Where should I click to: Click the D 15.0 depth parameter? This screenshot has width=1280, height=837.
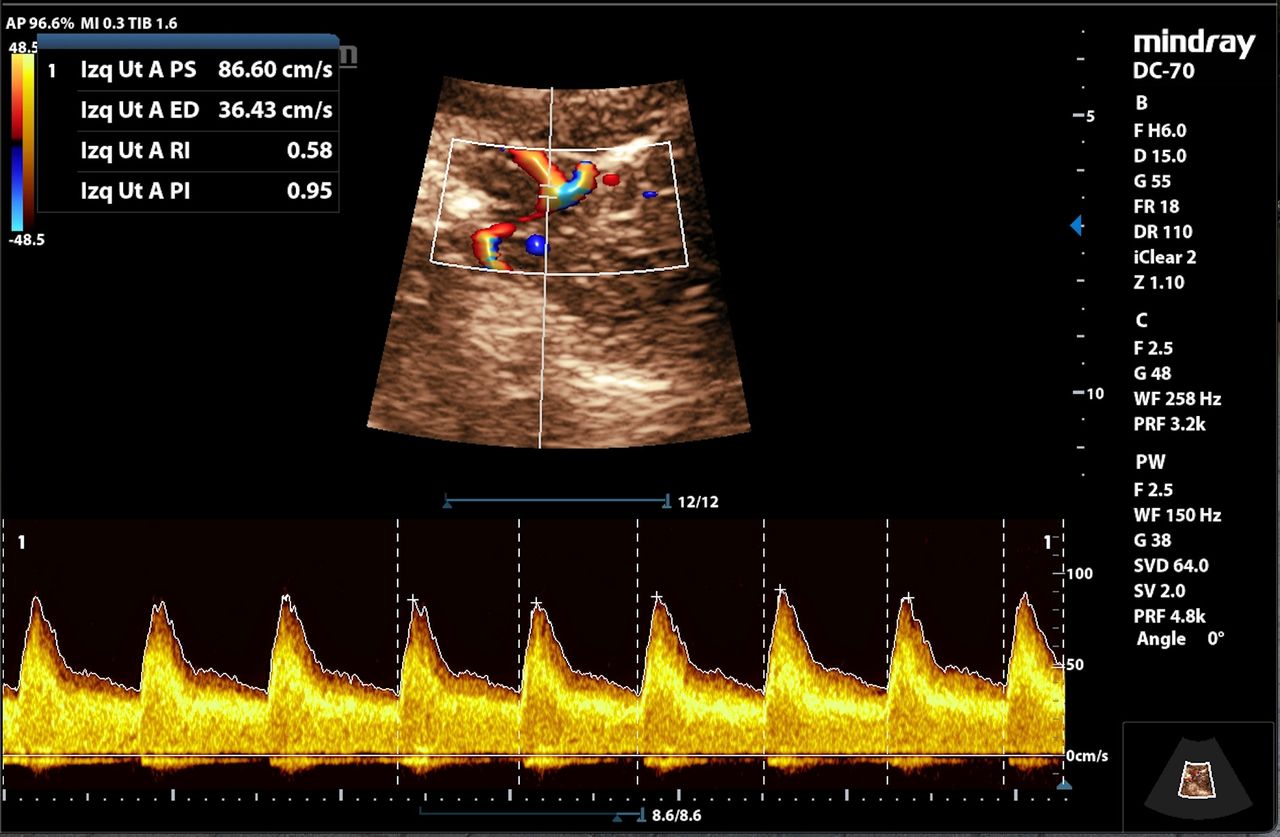click(1160, 156)
